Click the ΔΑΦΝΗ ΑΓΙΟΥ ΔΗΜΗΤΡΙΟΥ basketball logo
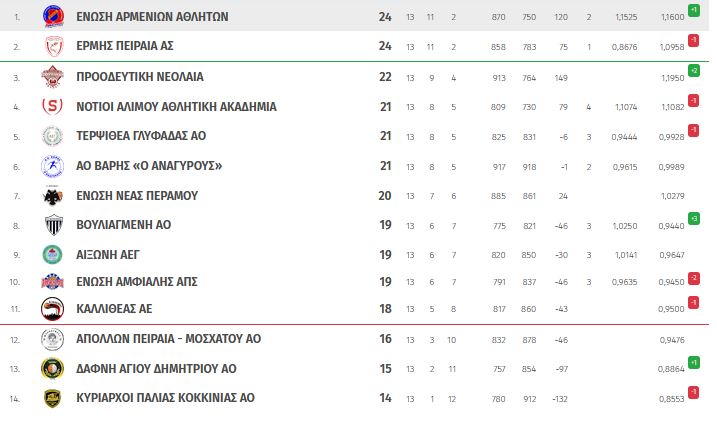The width and height of the screenshot is (717, 421). point(52,368)
